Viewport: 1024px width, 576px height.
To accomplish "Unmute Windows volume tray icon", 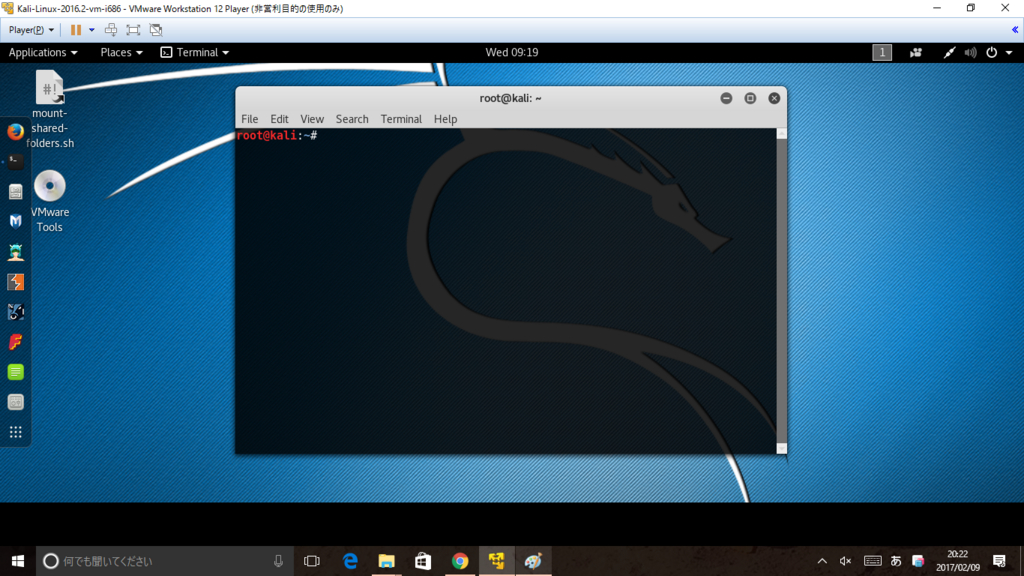I will point(845,561).
